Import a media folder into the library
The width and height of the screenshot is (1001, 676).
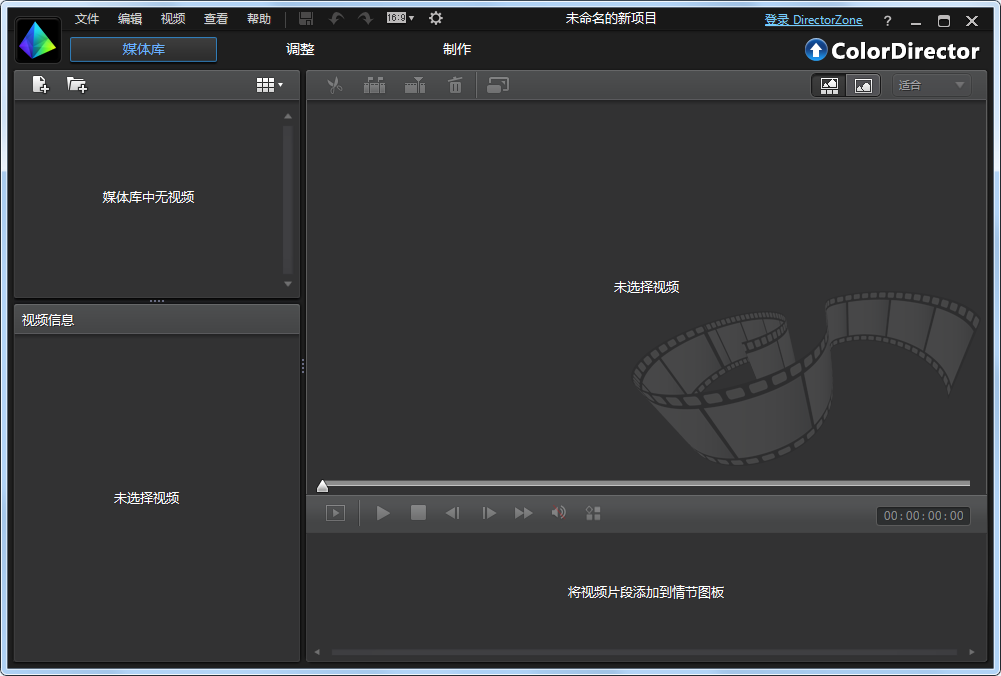tap(75, 85)
